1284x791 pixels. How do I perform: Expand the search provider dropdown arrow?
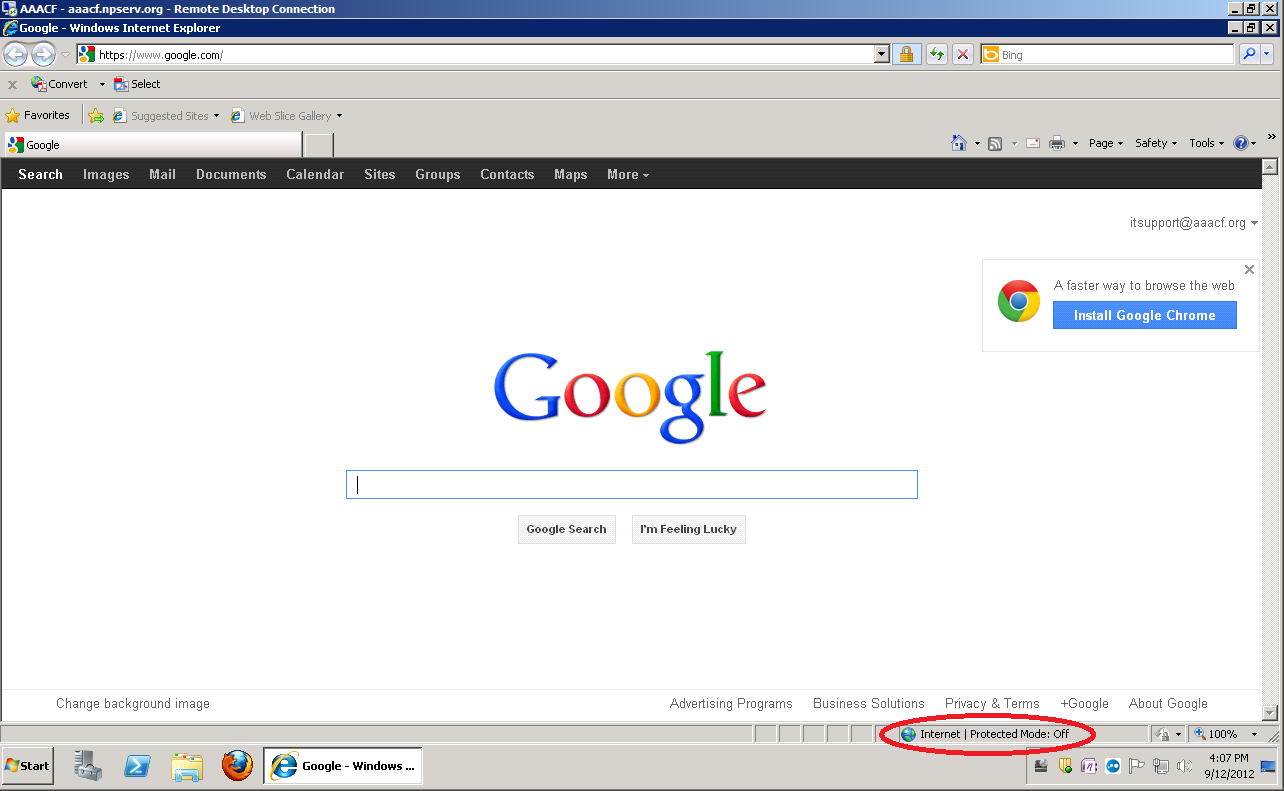click(x=1269, y=54)
